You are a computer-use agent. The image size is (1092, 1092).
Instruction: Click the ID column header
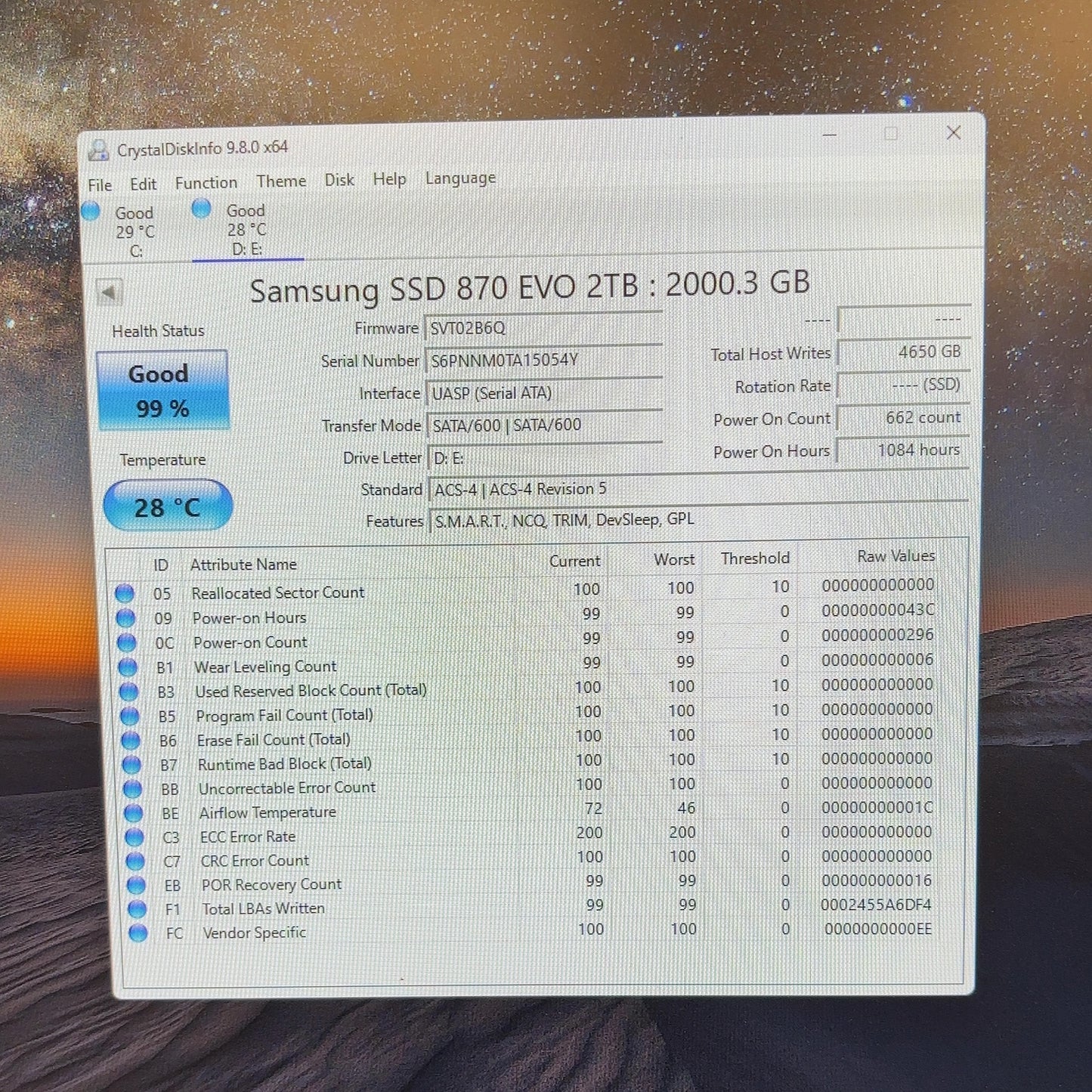[161, 565]
